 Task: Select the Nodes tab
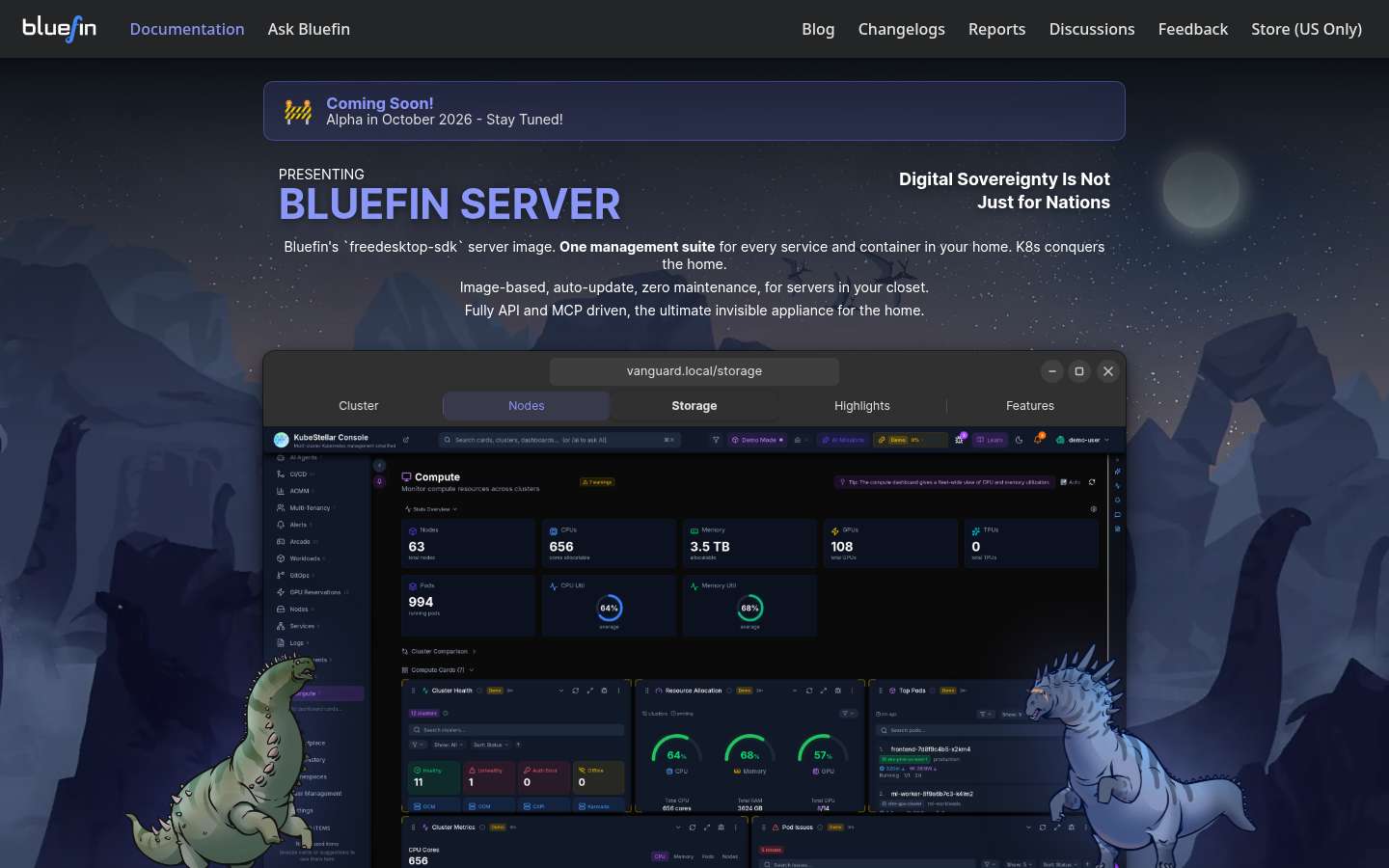(x=527, y=406)
